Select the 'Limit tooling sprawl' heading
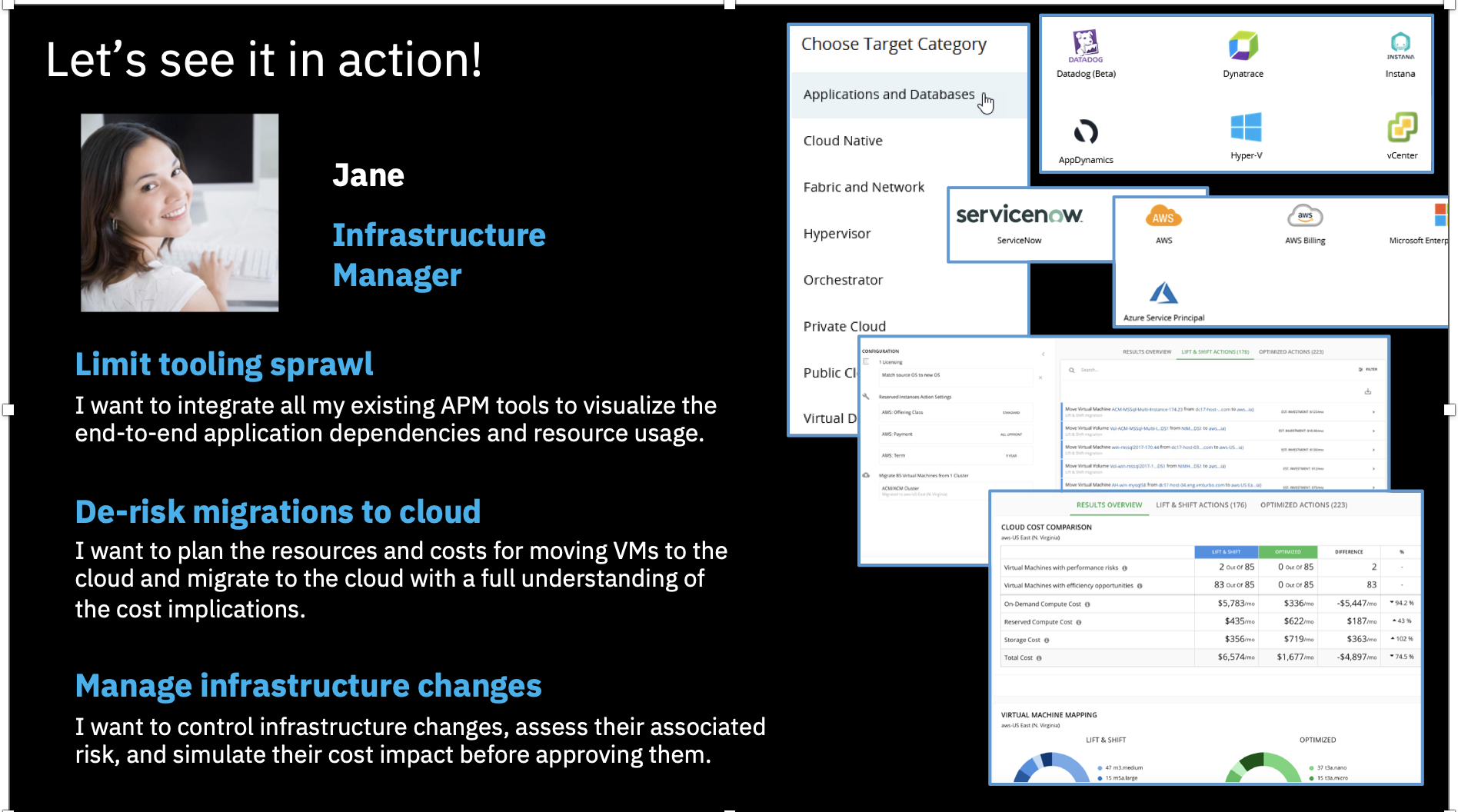Screen dimensions: 1458x812 tap(224, 364)
